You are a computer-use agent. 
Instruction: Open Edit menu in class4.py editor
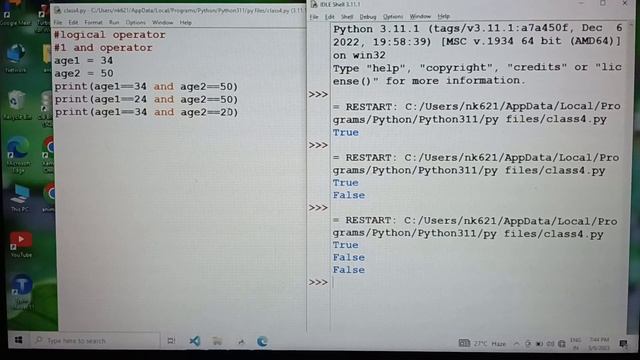click(x=73, y=22)
